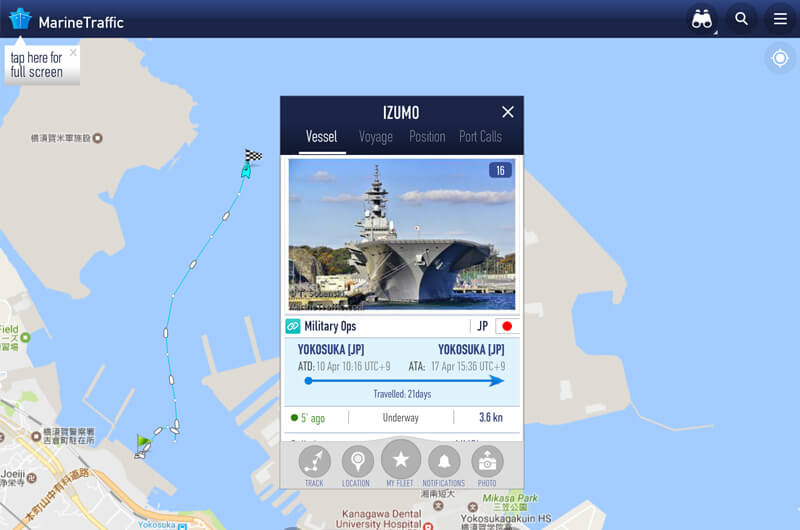Screen dimensions: 800x530
Task: Open the IZUMO ship photo
Action: point(402,234)
